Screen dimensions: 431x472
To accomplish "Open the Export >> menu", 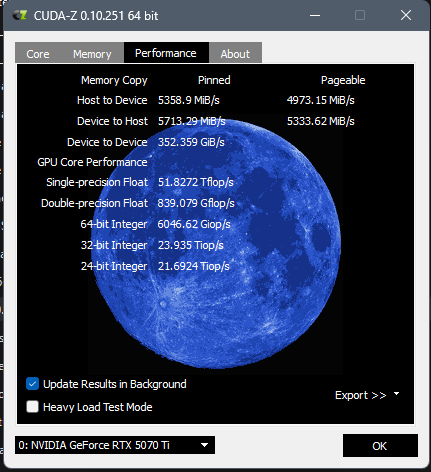I will pyautogui.click(x=361, y=395).
